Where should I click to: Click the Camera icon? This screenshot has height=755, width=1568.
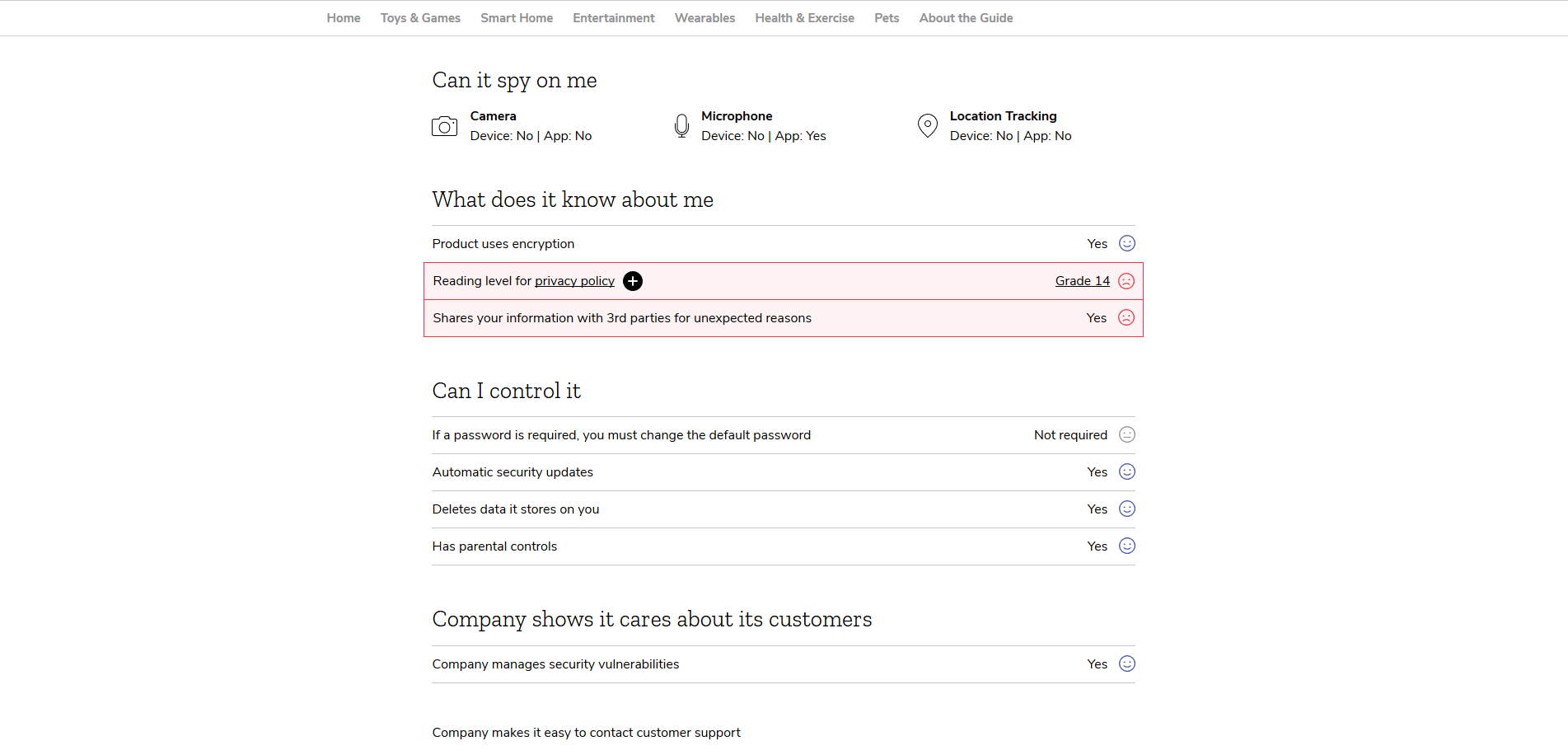tap(444, 126)
